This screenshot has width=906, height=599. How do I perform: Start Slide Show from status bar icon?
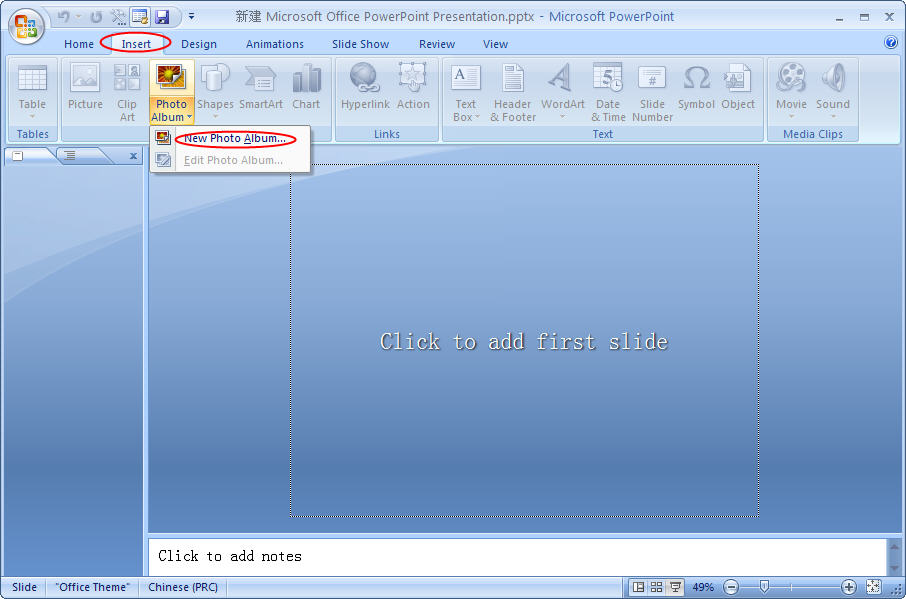[x=675, y=587]
